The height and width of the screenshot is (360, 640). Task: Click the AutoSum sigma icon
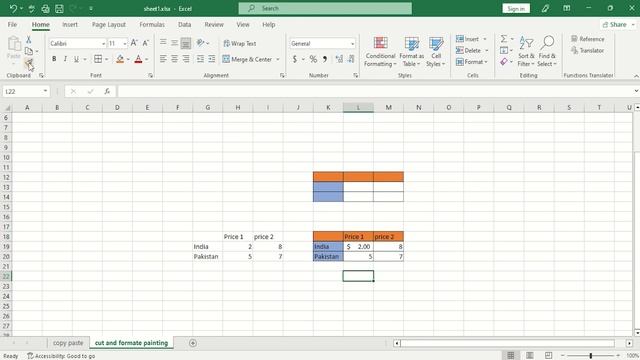click(x=504, y=39)
